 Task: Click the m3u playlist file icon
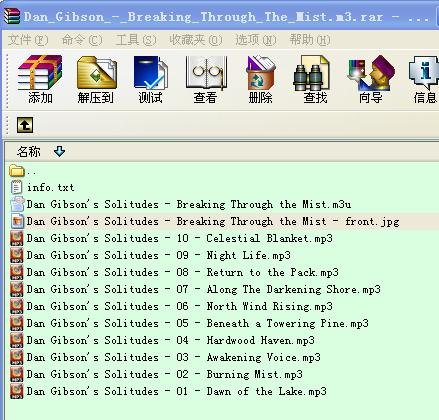[17, 204]
